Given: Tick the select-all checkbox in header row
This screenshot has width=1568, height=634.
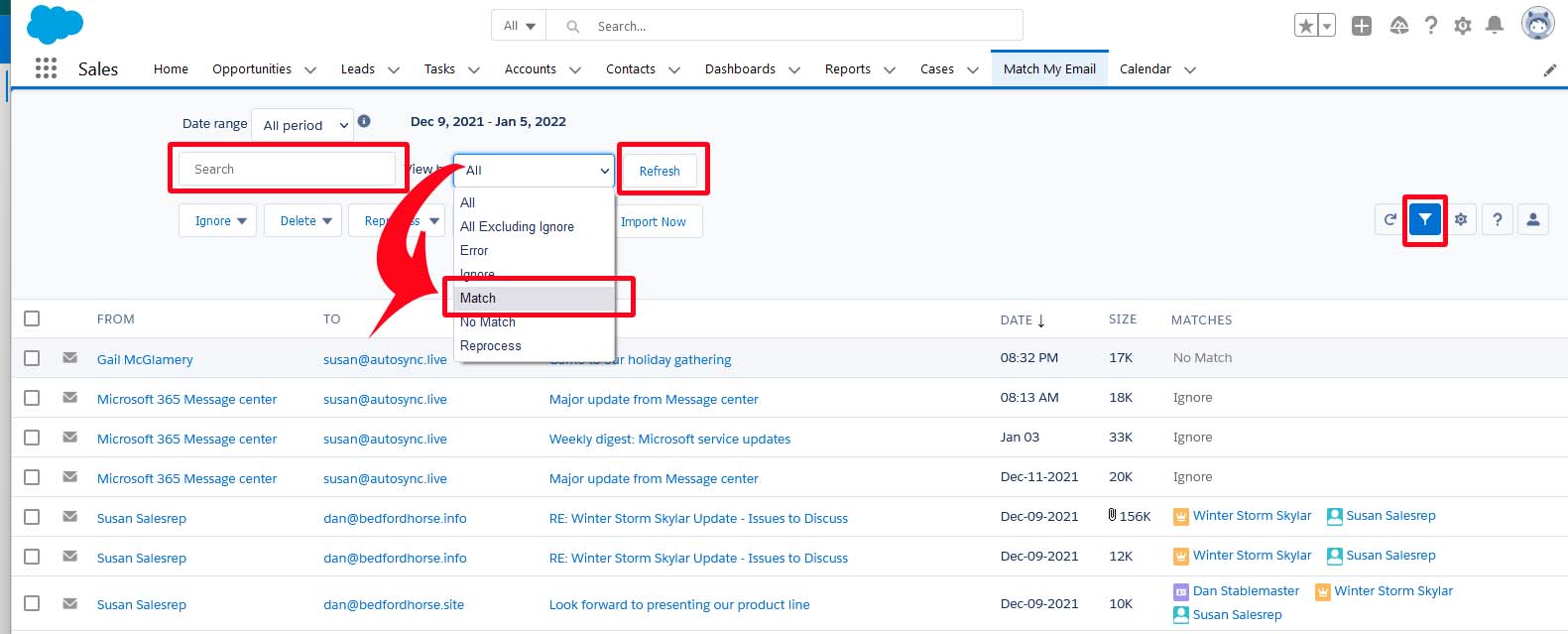Looking at the screenshot, I should point(32,318).
